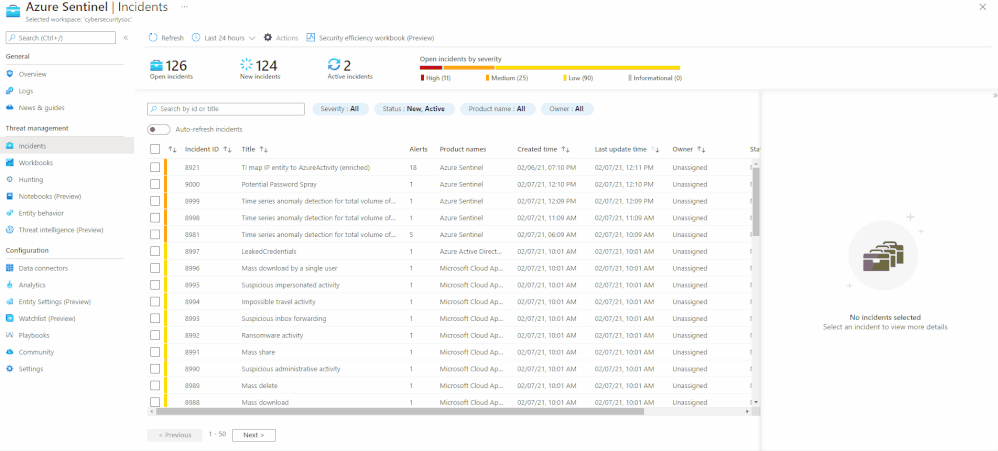Image resolution: width=998 pixels, height=451 pixels.
Task: Check the select-all incidents header checkbox
Action: tap(155, 149)
